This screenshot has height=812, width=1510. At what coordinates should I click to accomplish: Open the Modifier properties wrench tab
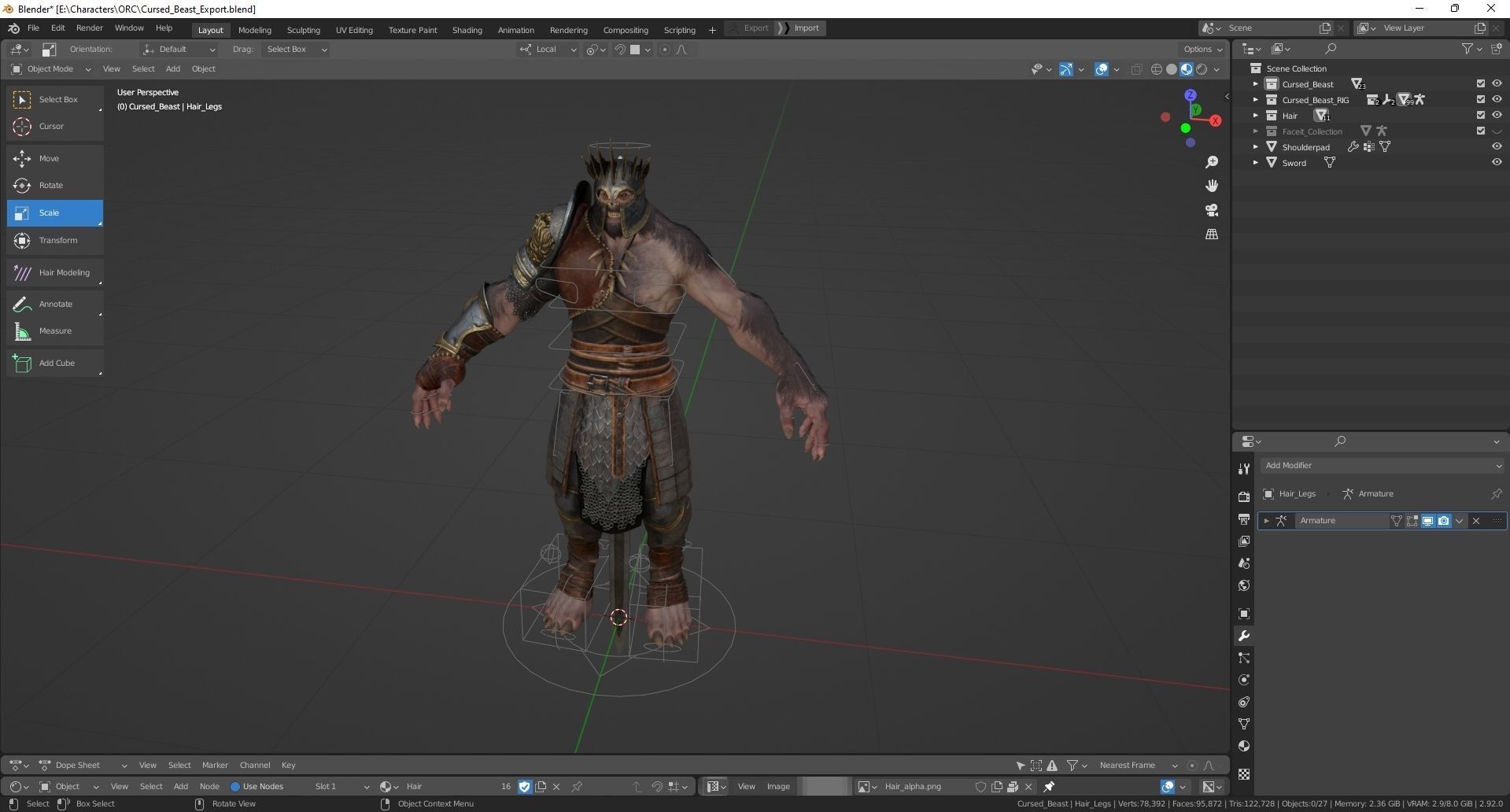[x=1244, y=636]
